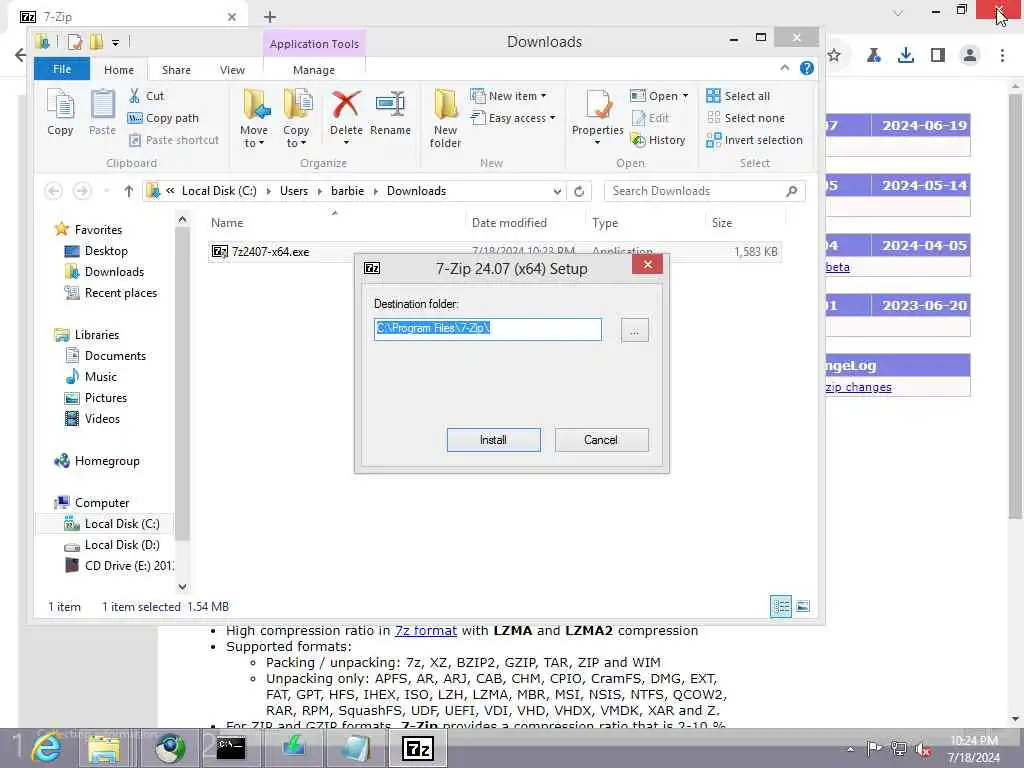1024x768 pixels.
Task: Switch to large icons view in status bar
Action: [x=803, y=607]
